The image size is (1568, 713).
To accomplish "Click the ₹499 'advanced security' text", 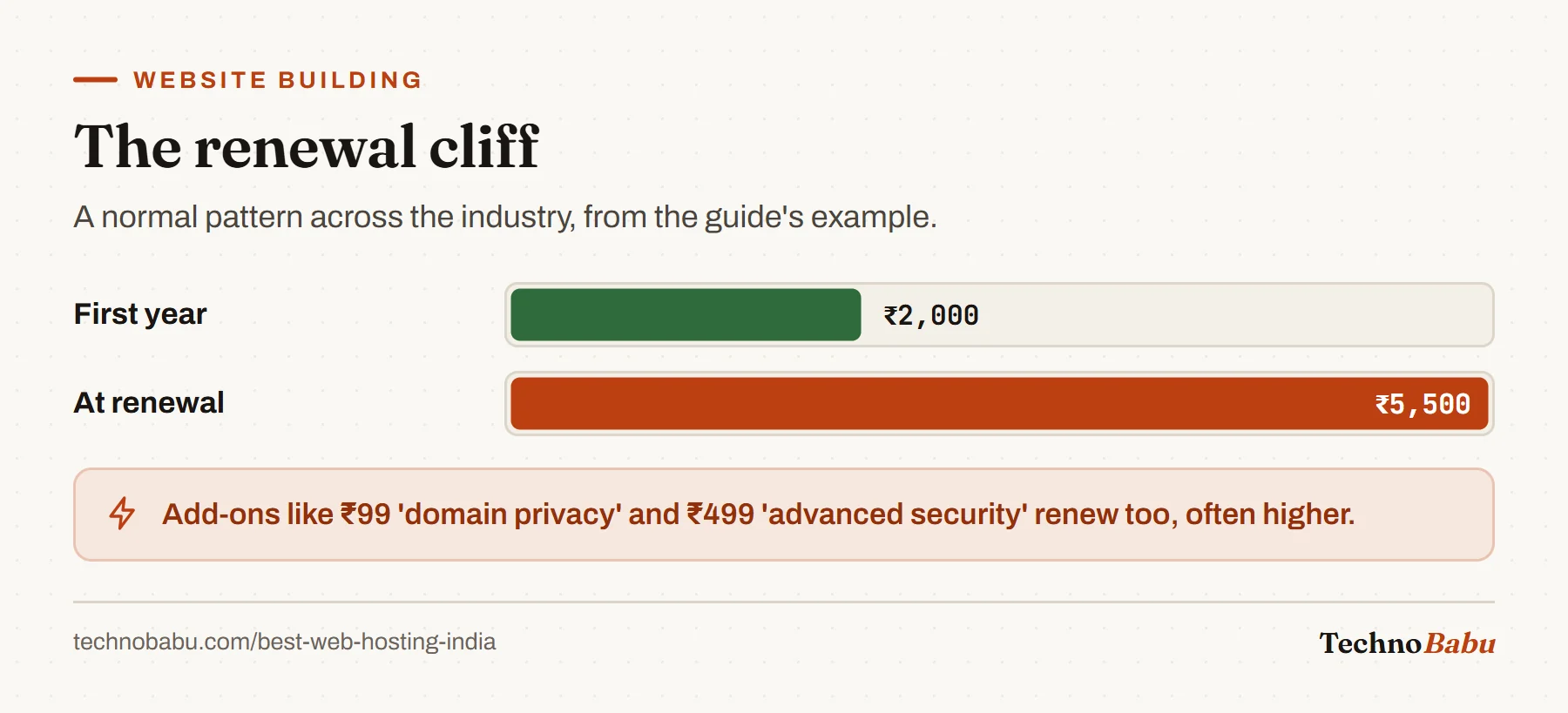I will [857, 515].
